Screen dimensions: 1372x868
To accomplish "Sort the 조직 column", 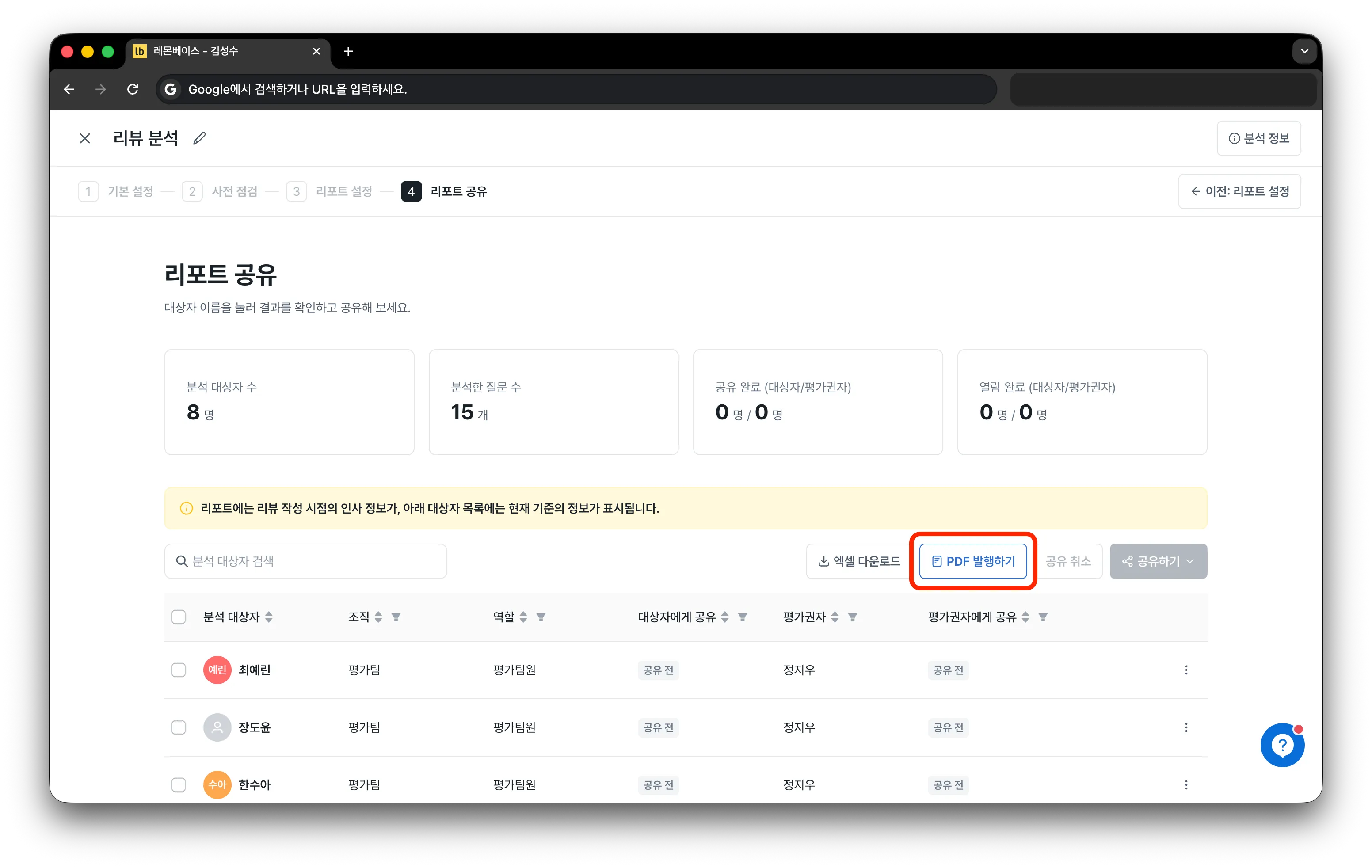I will tap(378, 617).
